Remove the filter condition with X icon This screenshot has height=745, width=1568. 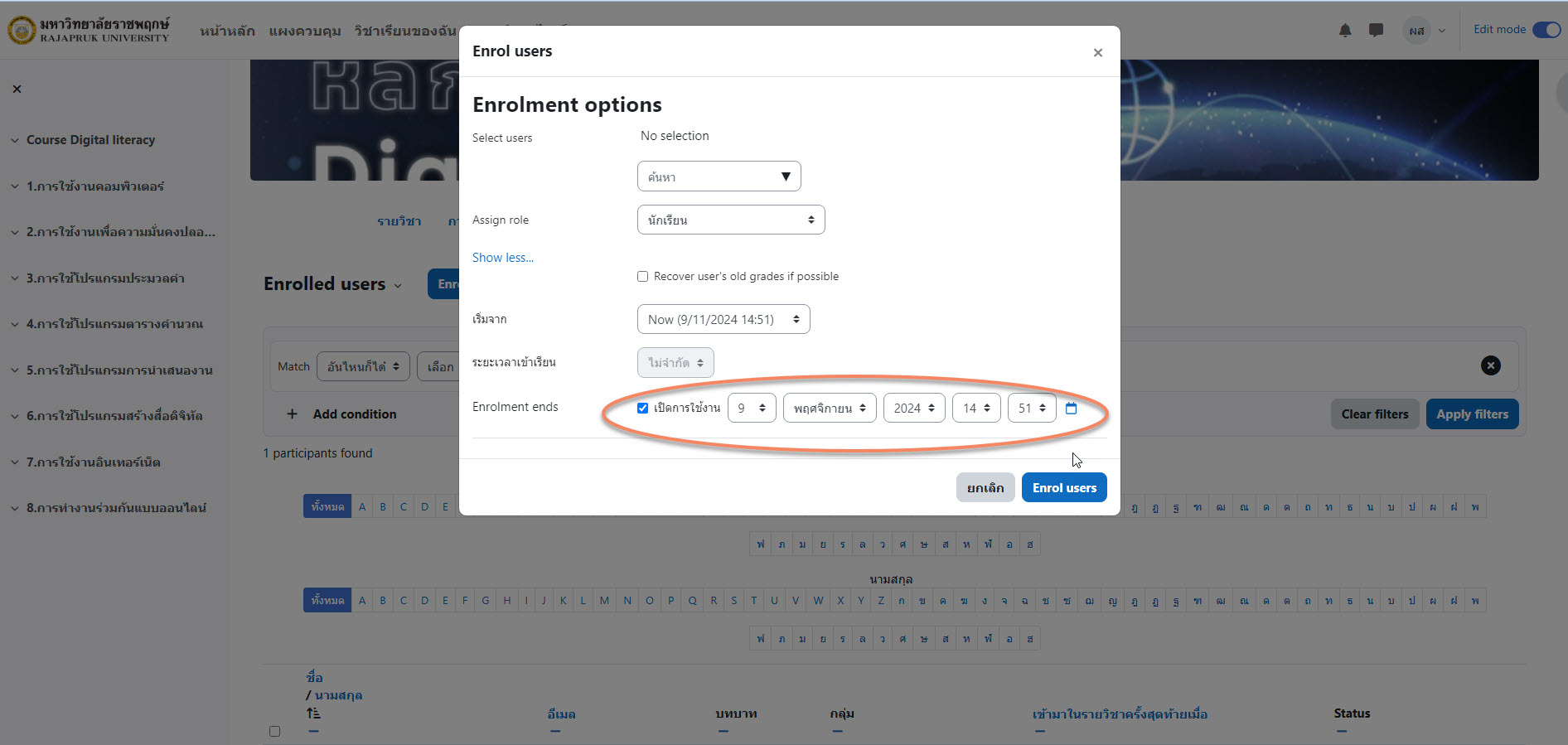pyautogui.click(x=1490, y=365)
